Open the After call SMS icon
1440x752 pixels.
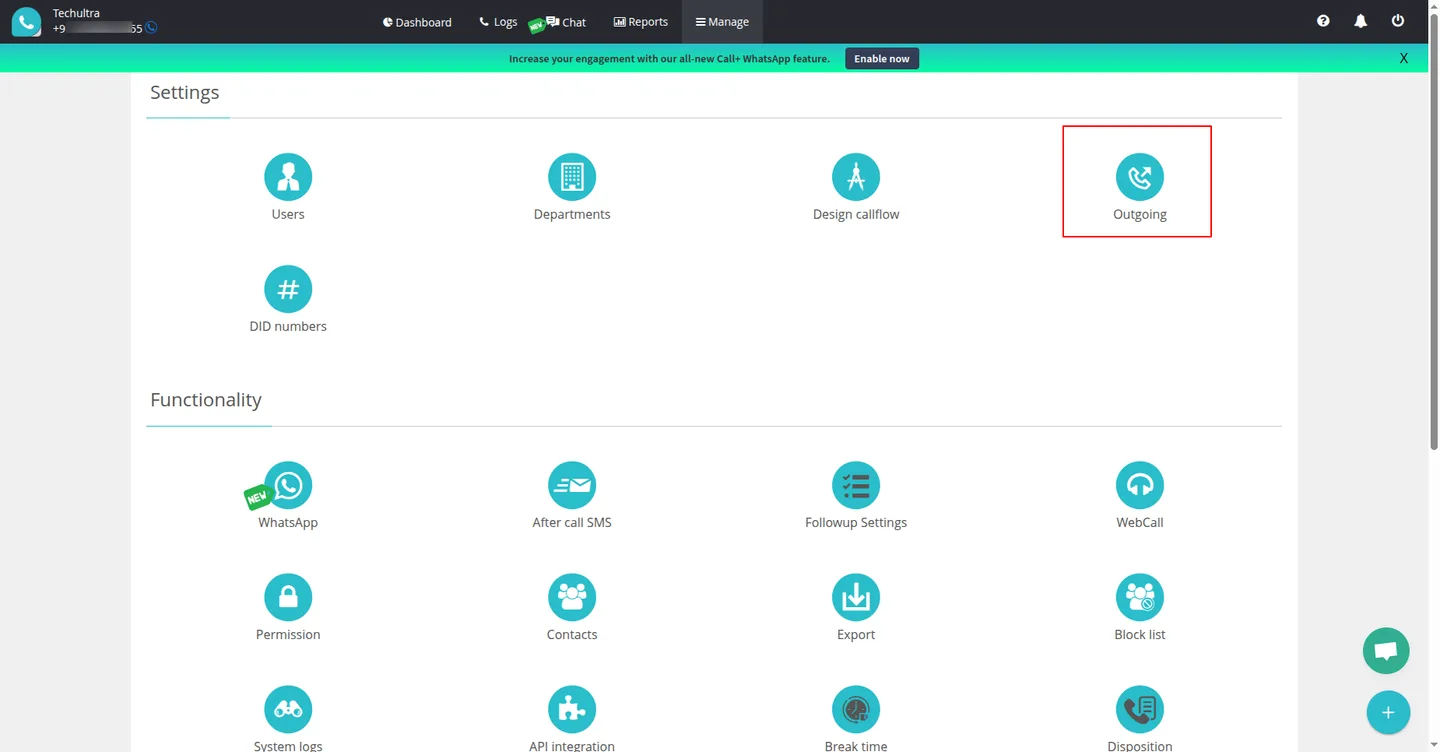[x=572, y=485]
